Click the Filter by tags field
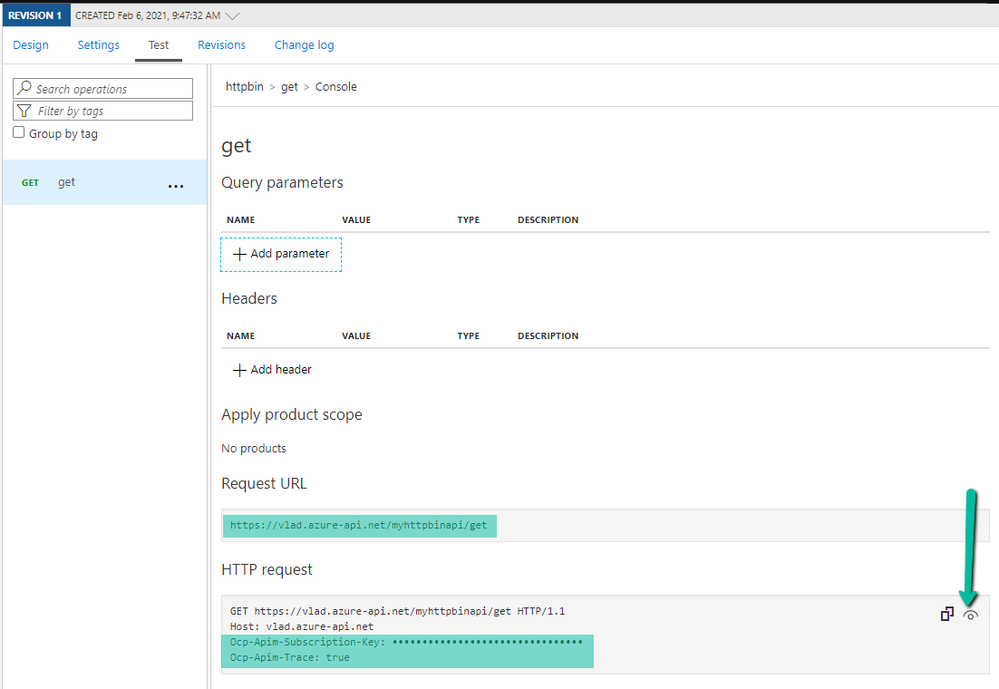The width and height of the screenshot is (999, 689). click(110, 111)
